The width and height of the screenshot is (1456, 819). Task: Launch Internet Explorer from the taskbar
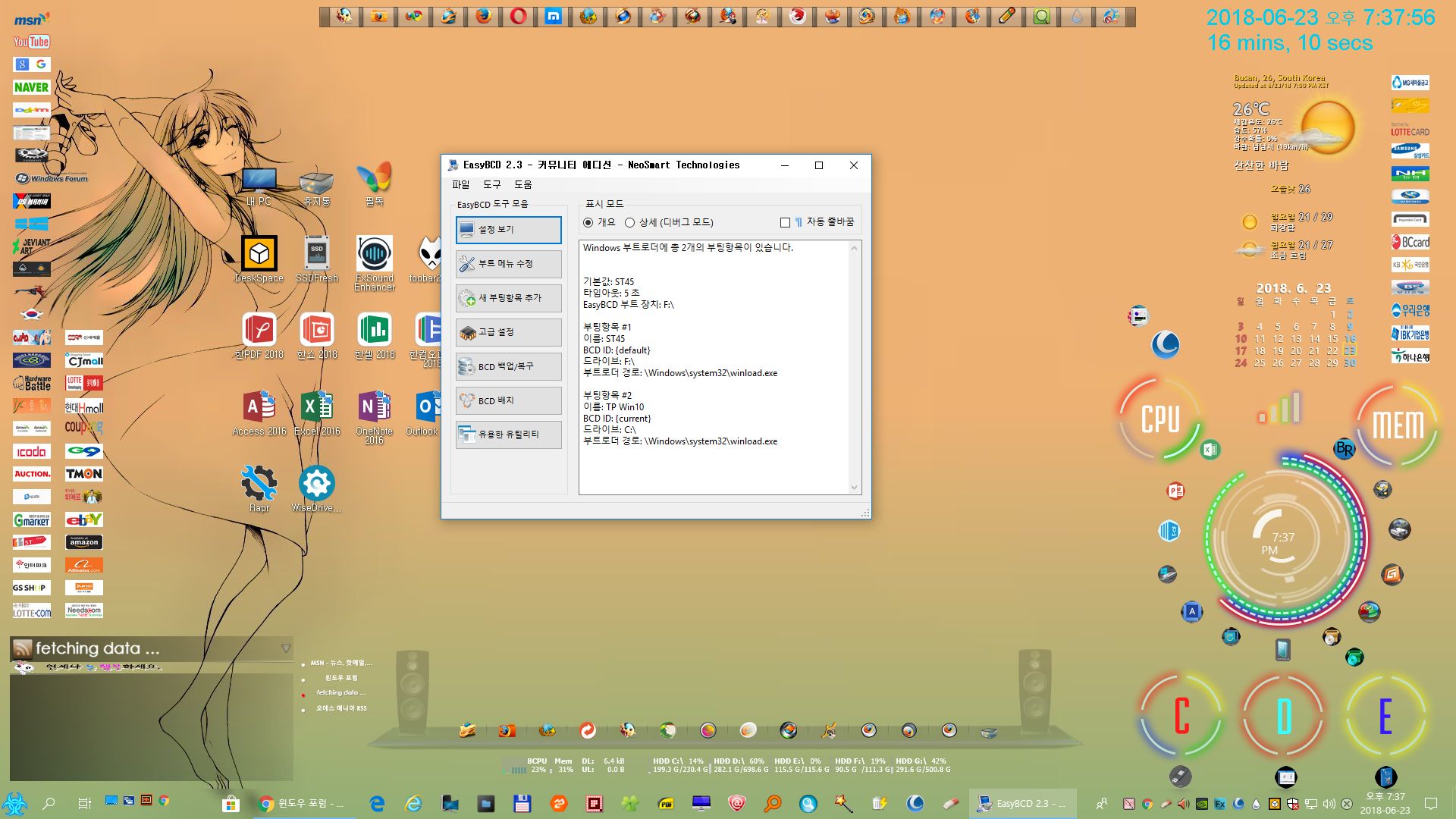[x=413, y=803]
